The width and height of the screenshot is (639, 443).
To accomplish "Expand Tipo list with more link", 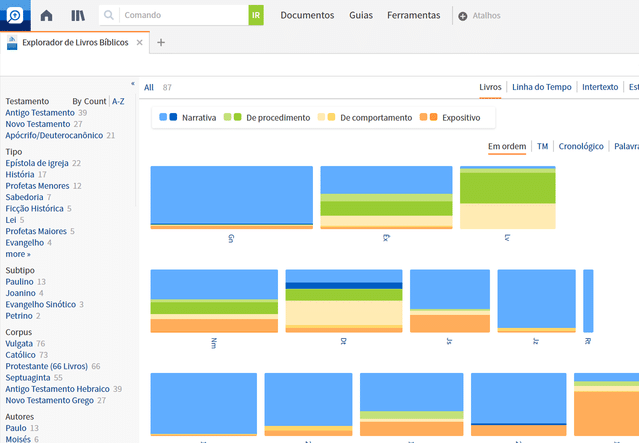I will [18, 254].
